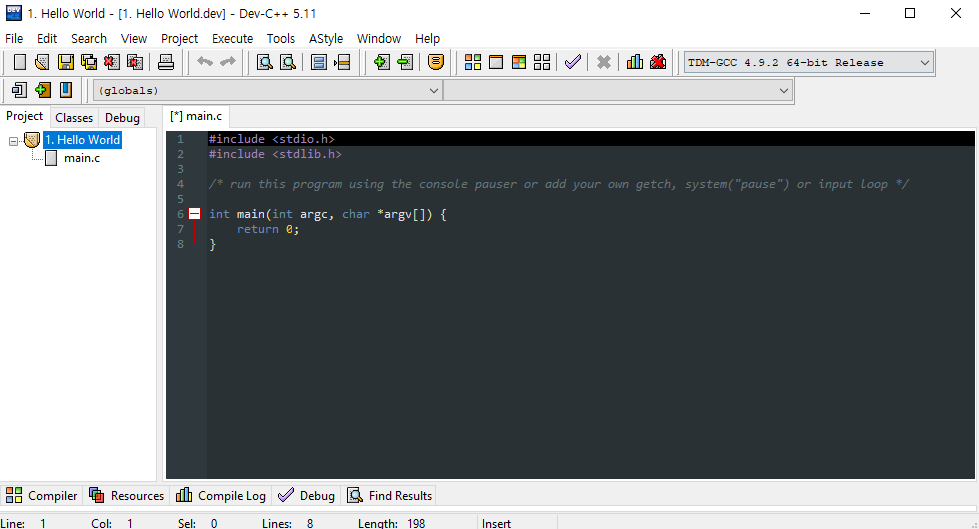Maximize the Dev-C++ window
Viewport: 979px width, 529px height.
point(910,13)
